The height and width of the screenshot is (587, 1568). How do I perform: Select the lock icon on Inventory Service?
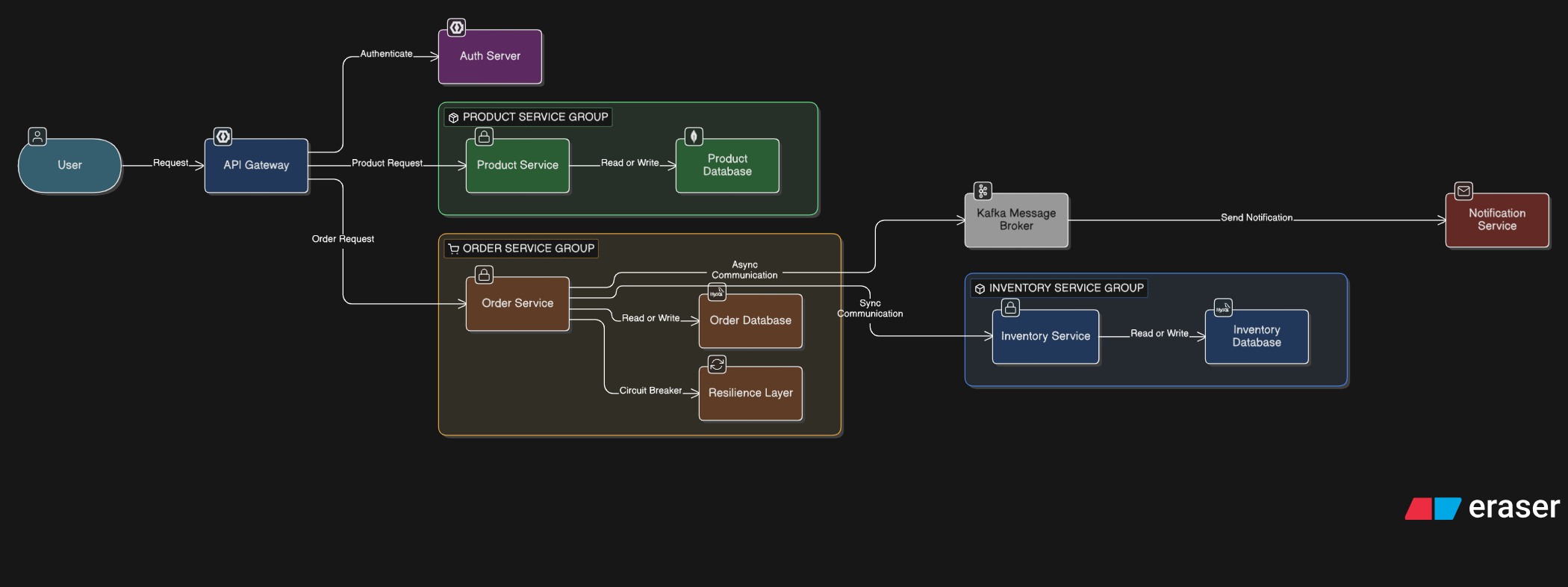click(x=1010, y=308)
